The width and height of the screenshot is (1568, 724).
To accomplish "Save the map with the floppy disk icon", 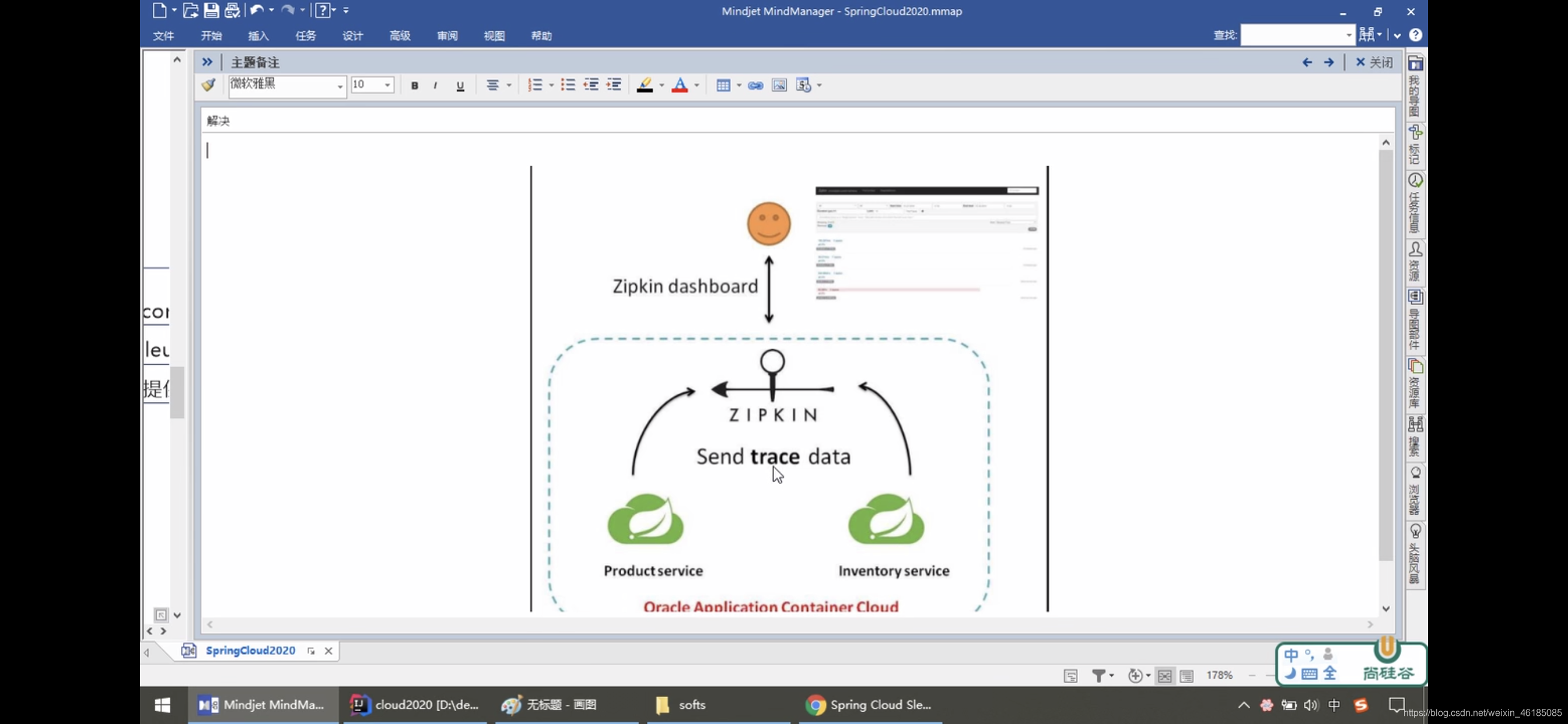I will [x=211, y=10].
